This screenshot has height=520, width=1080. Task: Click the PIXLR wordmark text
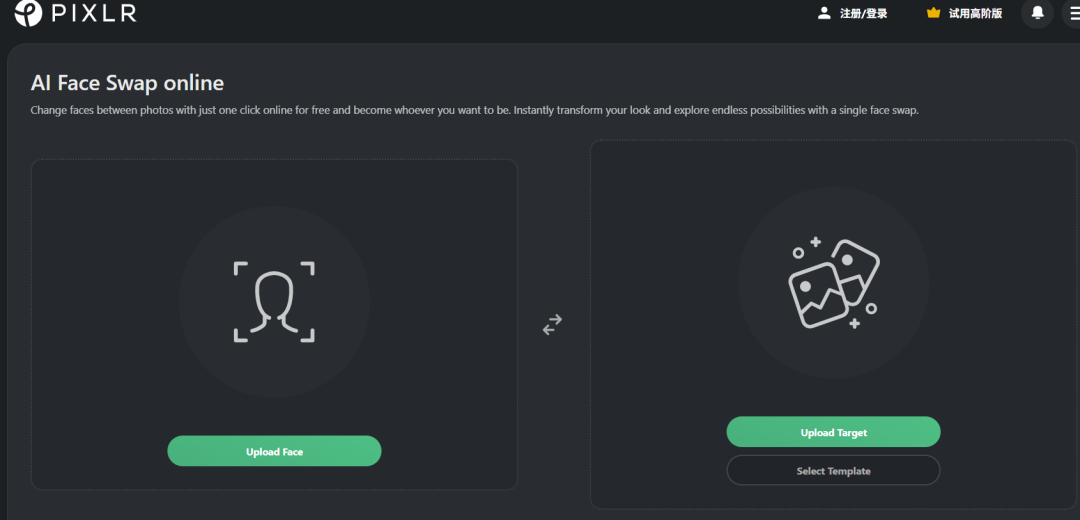(94, 13)
